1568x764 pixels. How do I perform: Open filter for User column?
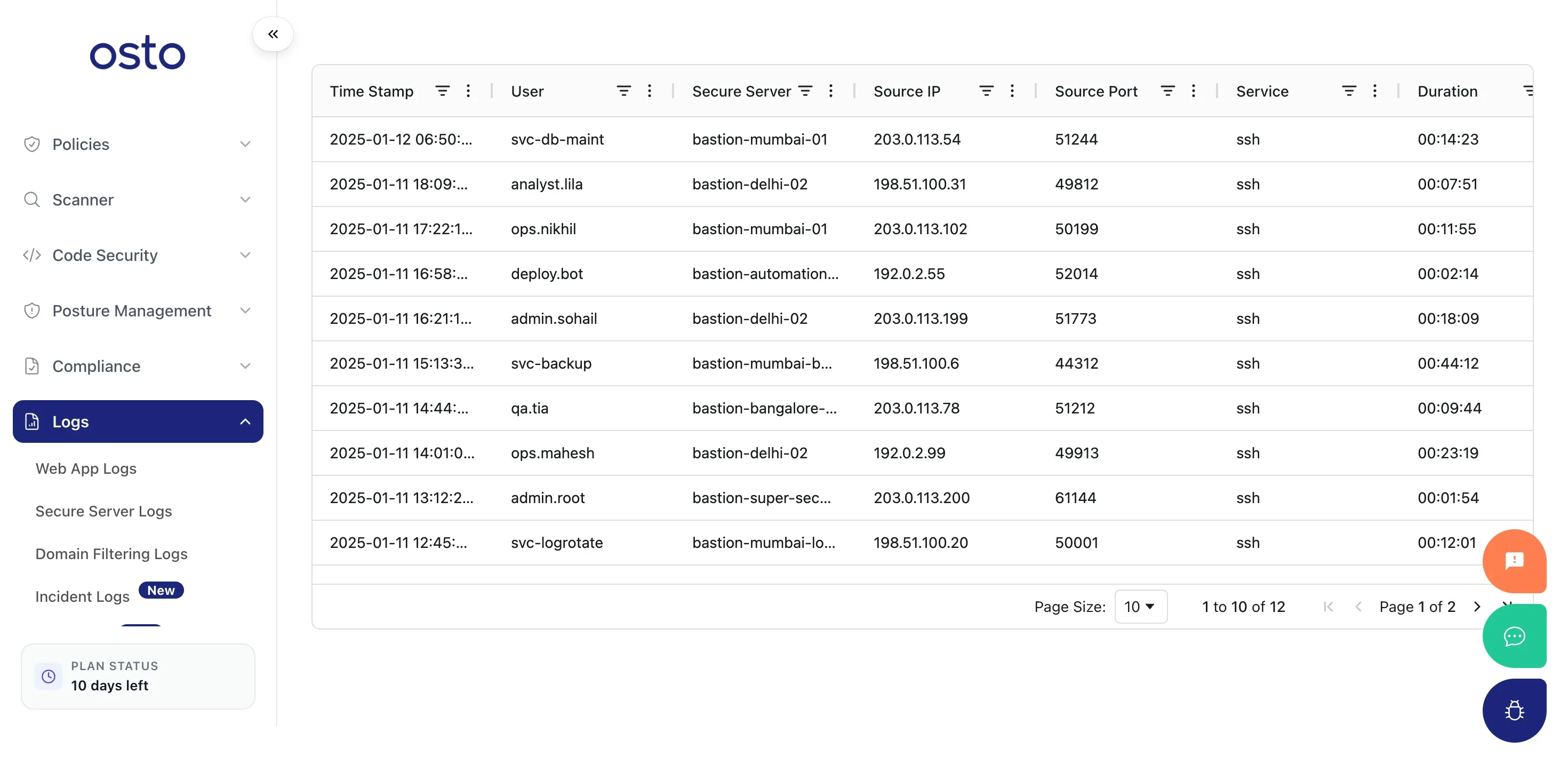click(624, 91)
